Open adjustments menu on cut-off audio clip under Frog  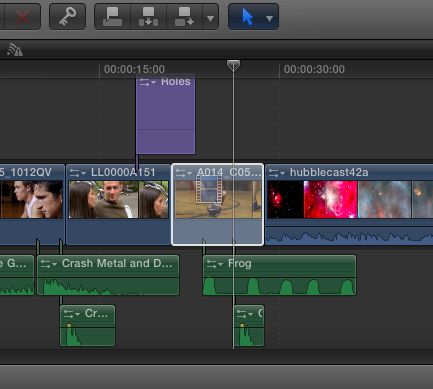tap(244, 314)
